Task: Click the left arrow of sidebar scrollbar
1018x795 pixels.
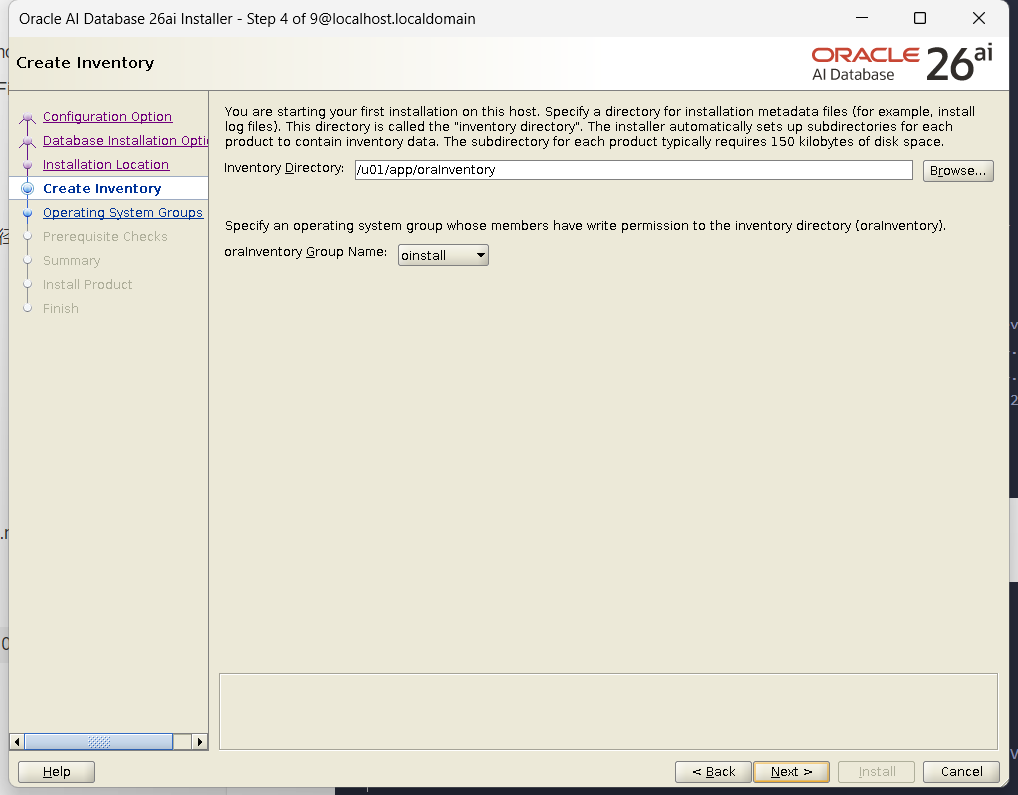Action: (x=17, y=741)
